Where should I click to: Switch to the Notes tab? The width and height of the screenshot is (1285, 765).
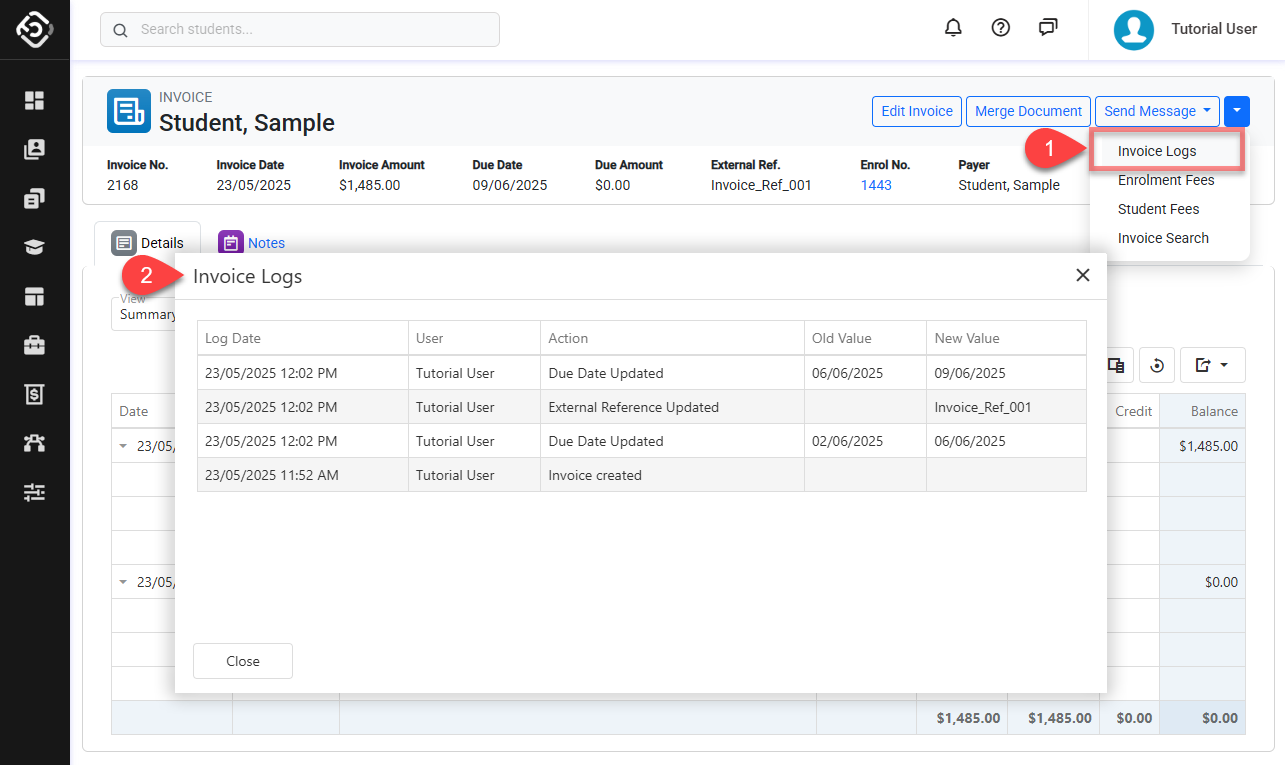pyautogui.click(x=266, y=243)
